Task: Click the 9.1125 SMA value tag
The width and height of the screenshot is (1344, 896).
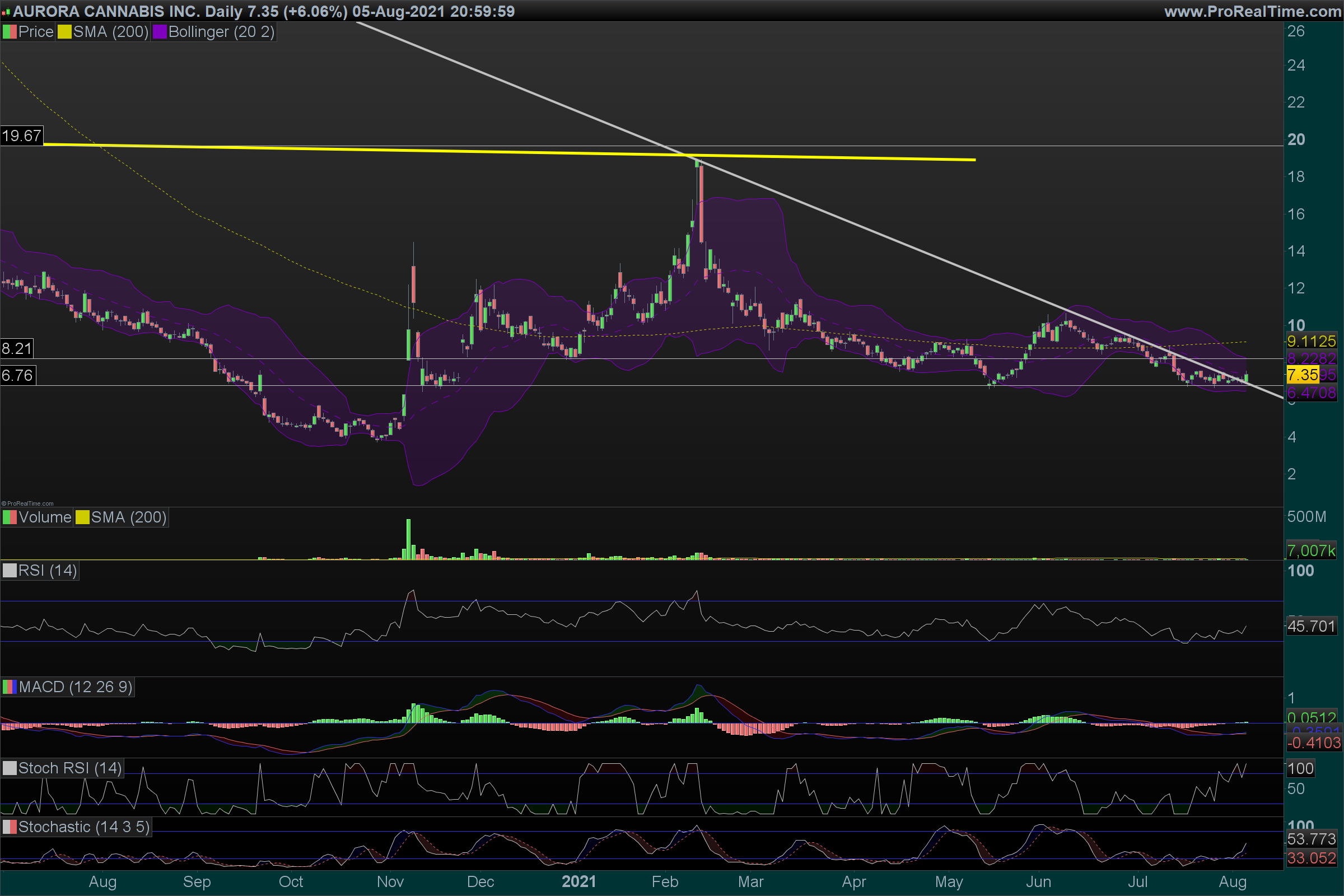Action: 1311,342
